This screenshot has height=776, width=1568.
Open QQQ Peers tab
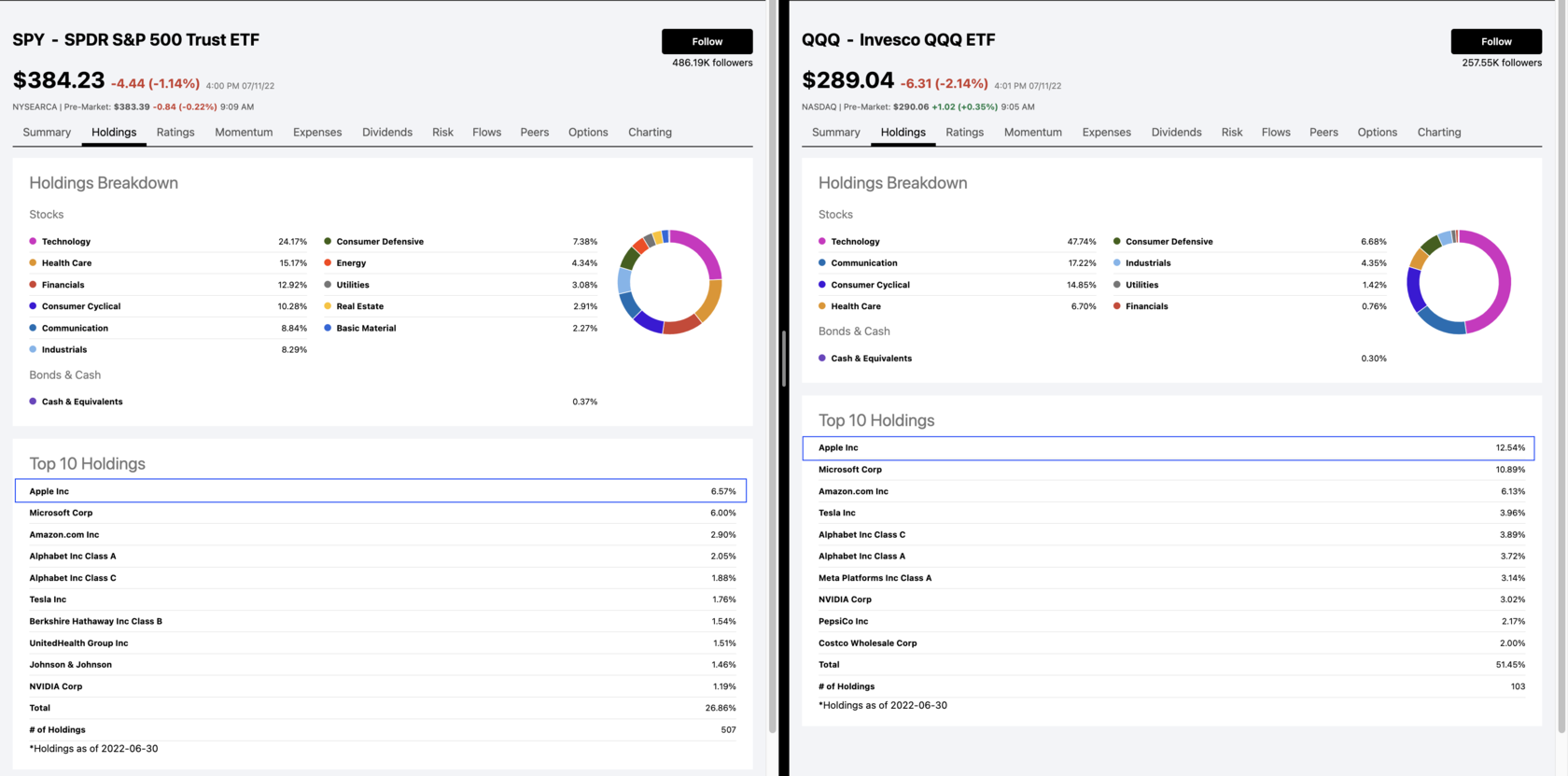coord(1323,133)
